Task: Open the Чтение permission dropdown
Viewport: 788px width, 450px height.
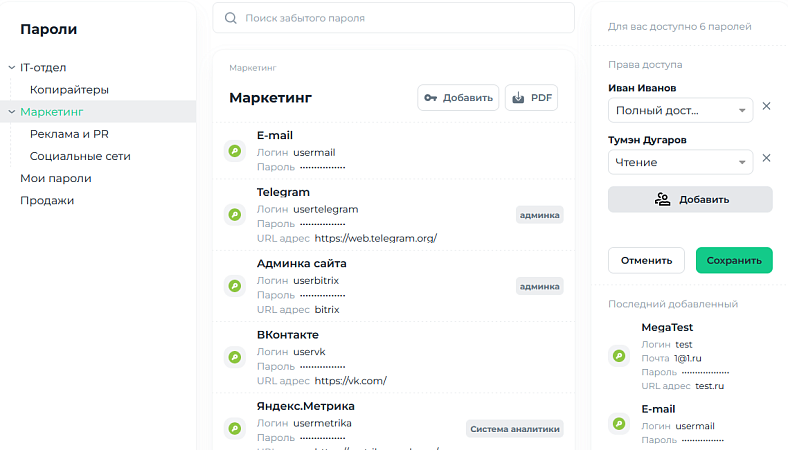Action: 680,162
